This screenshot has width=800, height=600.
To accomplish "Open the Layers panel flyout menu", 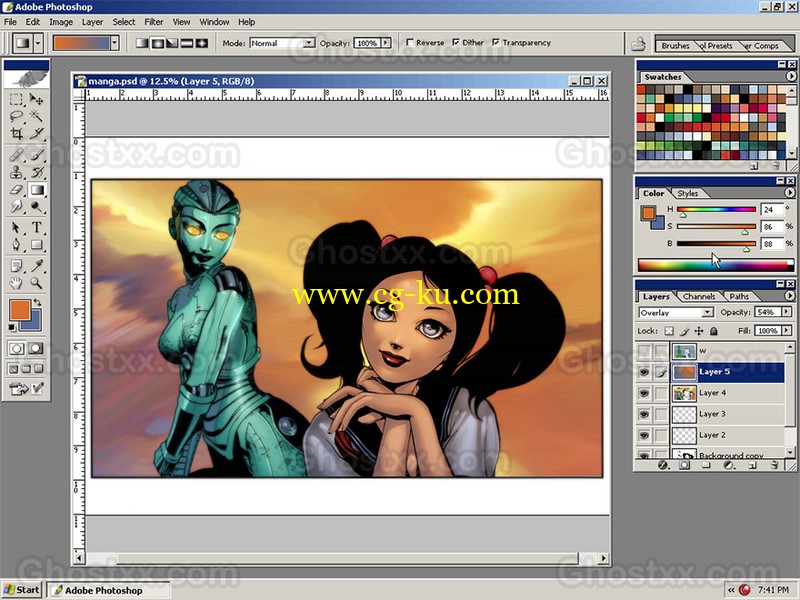I will click(790, 296).
